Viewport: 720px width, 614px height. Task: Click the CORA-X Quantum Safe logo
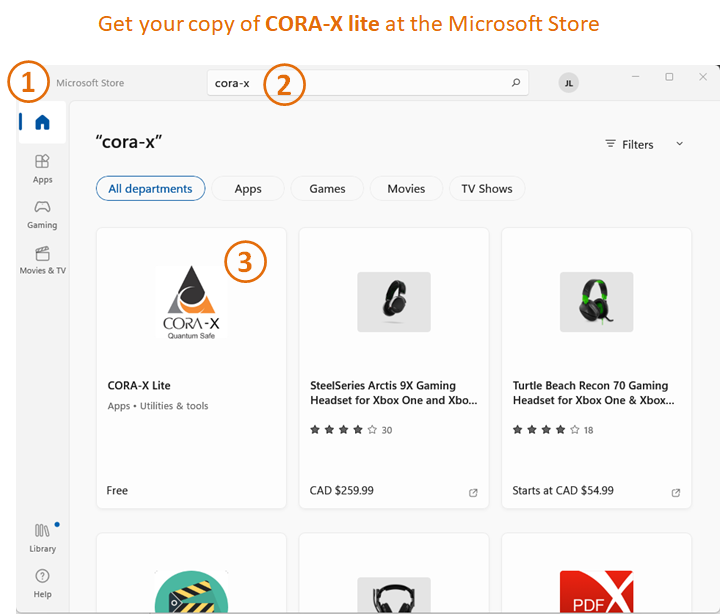pyautogui.click(x=191, y=302)
